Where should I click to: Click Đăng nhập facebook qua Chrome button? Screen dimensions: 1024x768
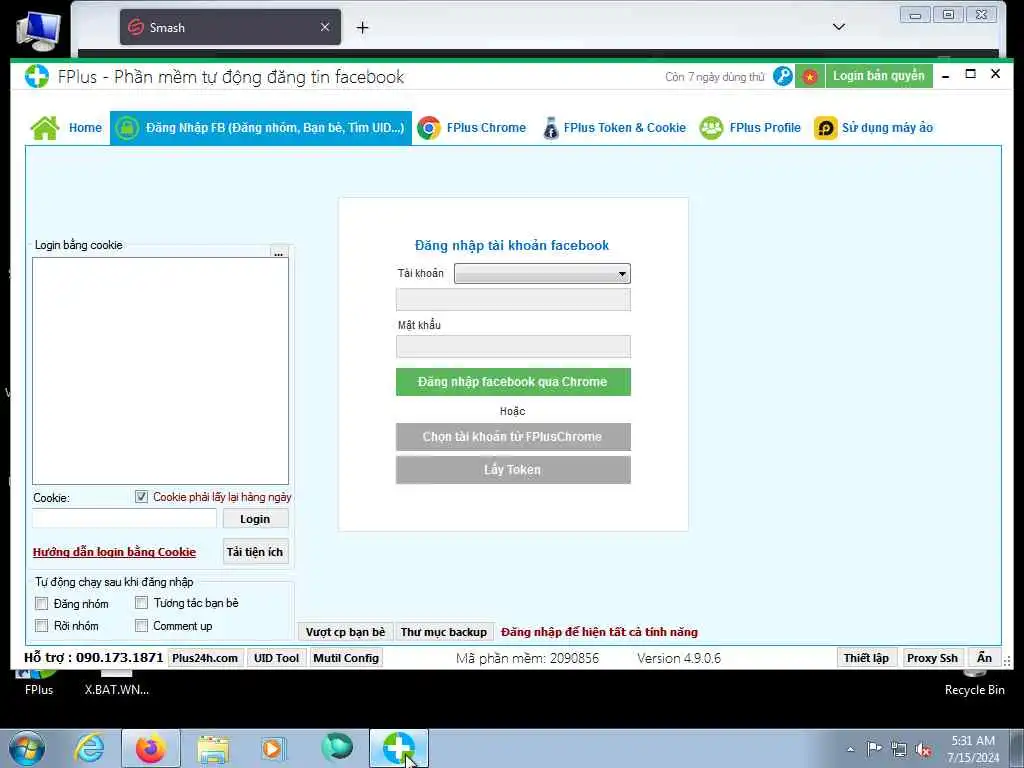(x=513, y=382)
